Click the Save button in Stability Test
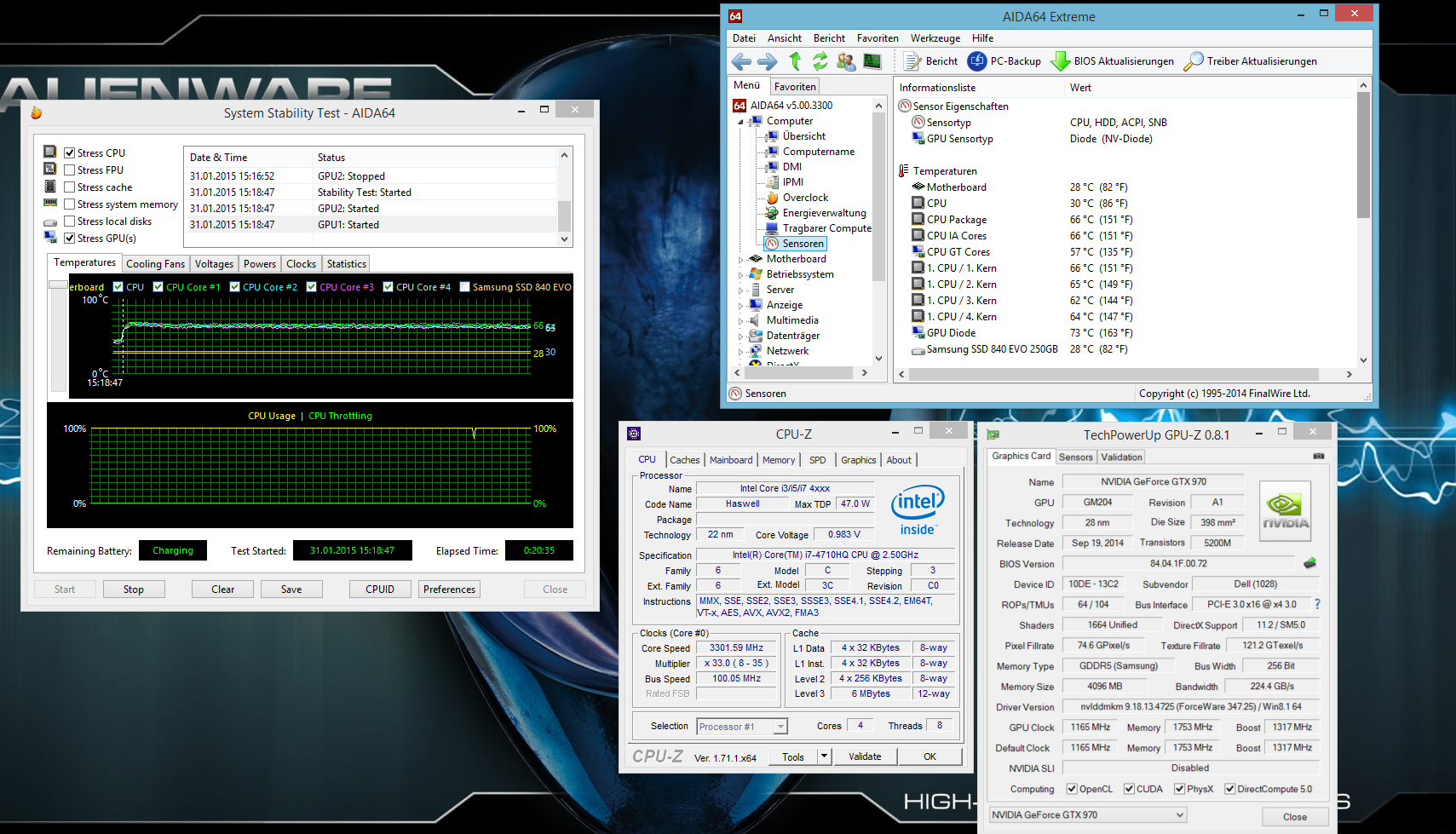This screenshot has height=834, width=1456. [291, 590]
